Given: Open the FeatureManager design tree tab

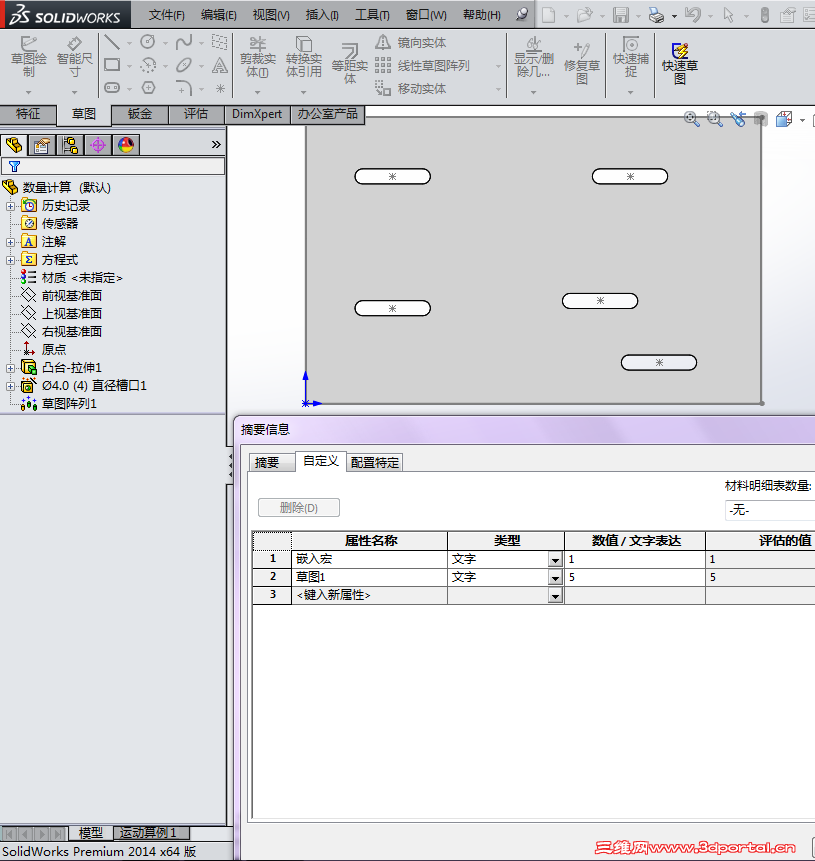Looking at the screenshot, I should point(14,145).
